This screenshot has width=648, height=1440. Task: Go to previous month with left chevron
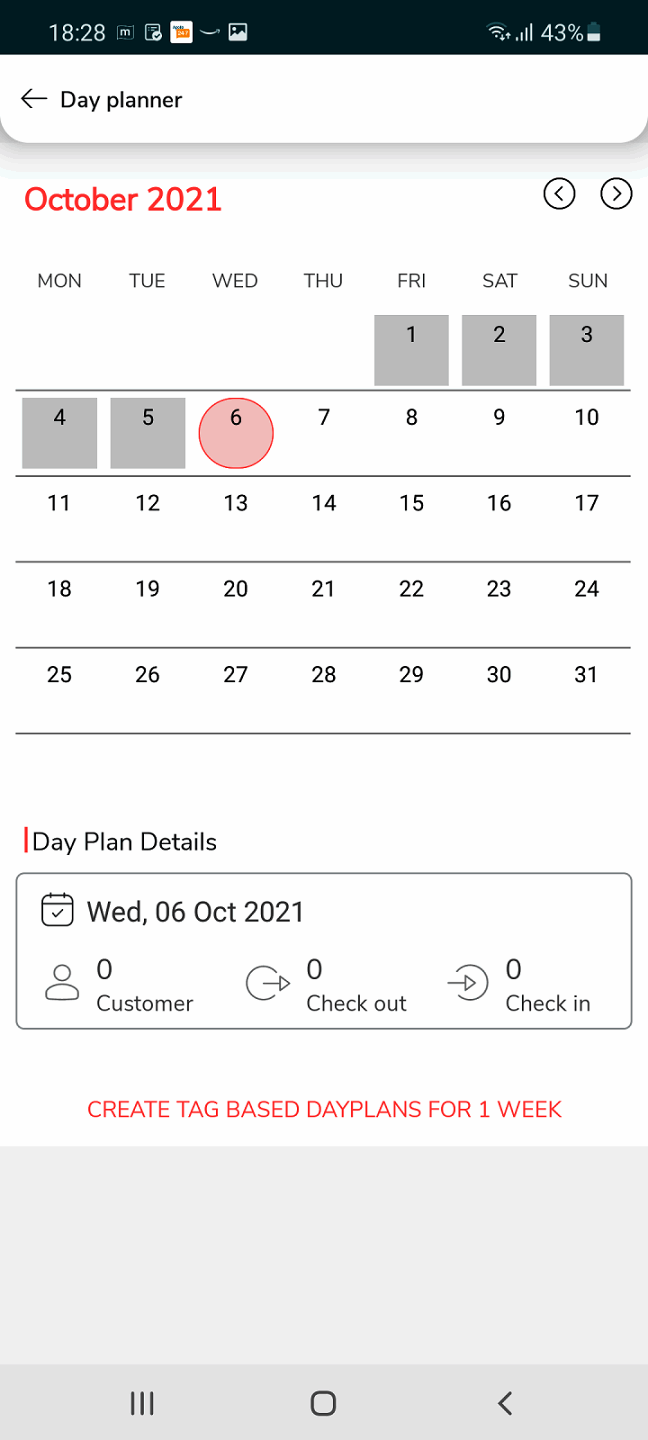pos(559,193)
